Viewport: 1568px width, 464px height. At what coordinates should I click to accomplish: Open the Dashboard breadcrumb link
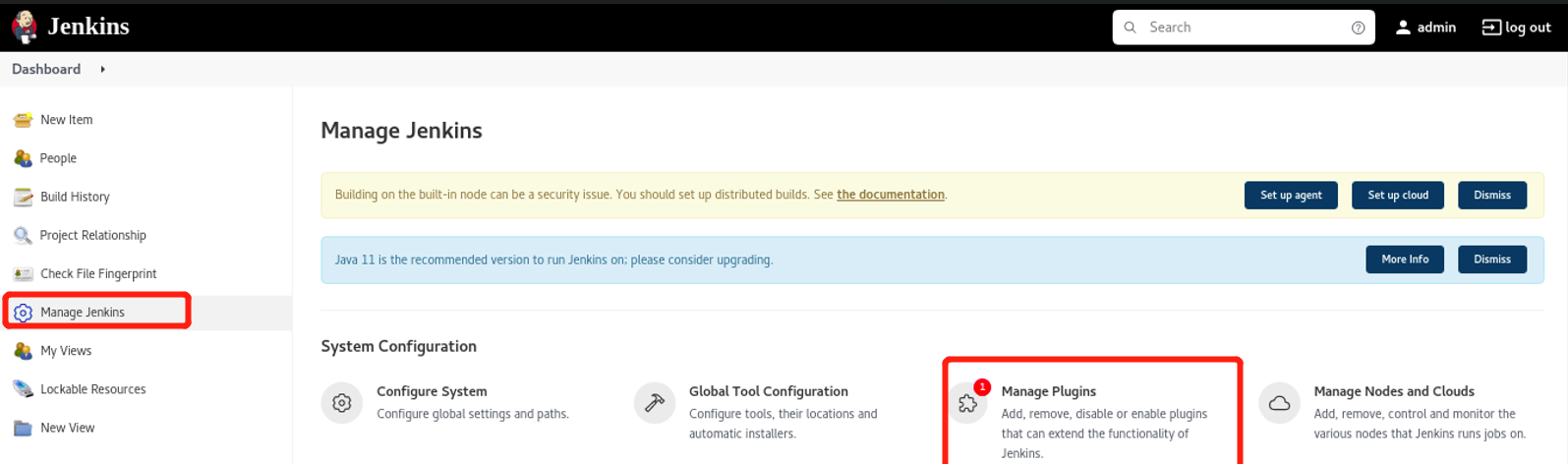(x=46, y=69)
